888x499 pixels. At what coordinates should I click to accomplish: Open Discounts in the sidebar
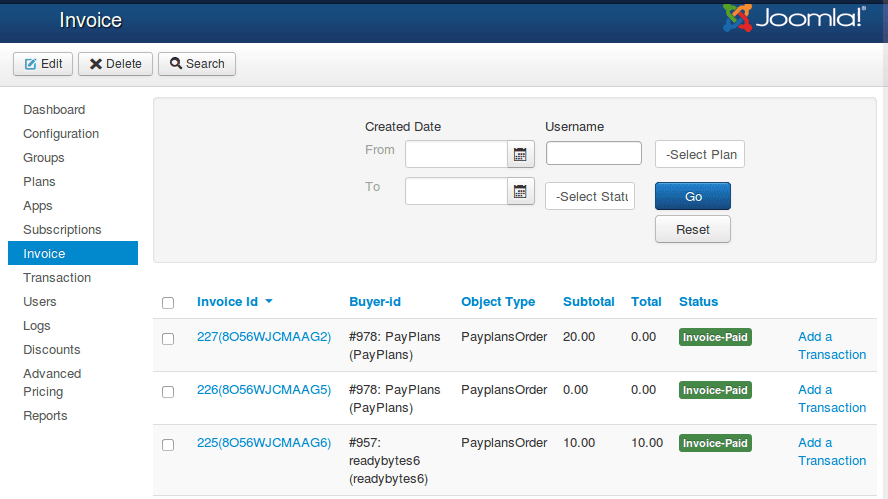pos(52,349)
